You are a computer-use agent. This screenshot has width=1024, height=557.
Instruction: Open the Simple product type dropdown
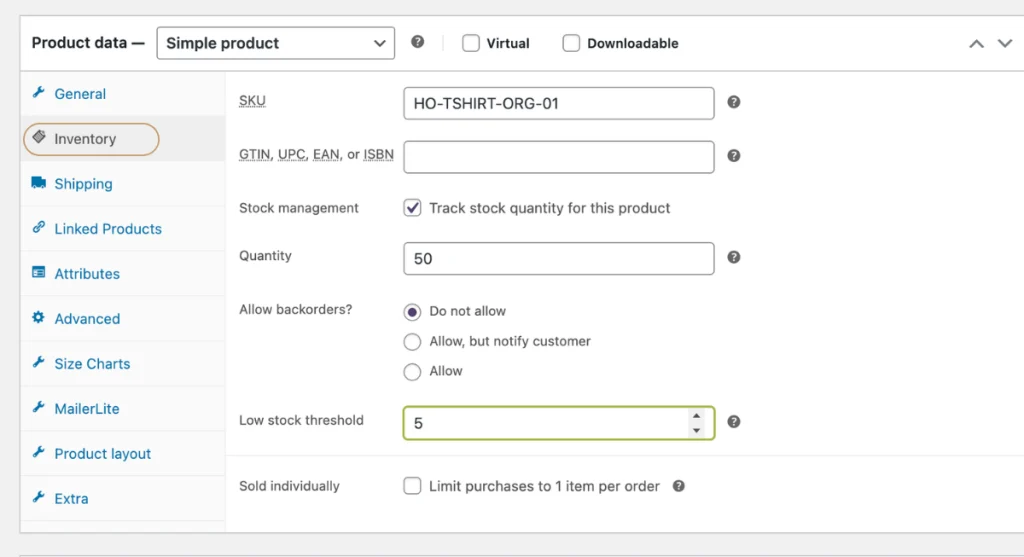point(276,43)
